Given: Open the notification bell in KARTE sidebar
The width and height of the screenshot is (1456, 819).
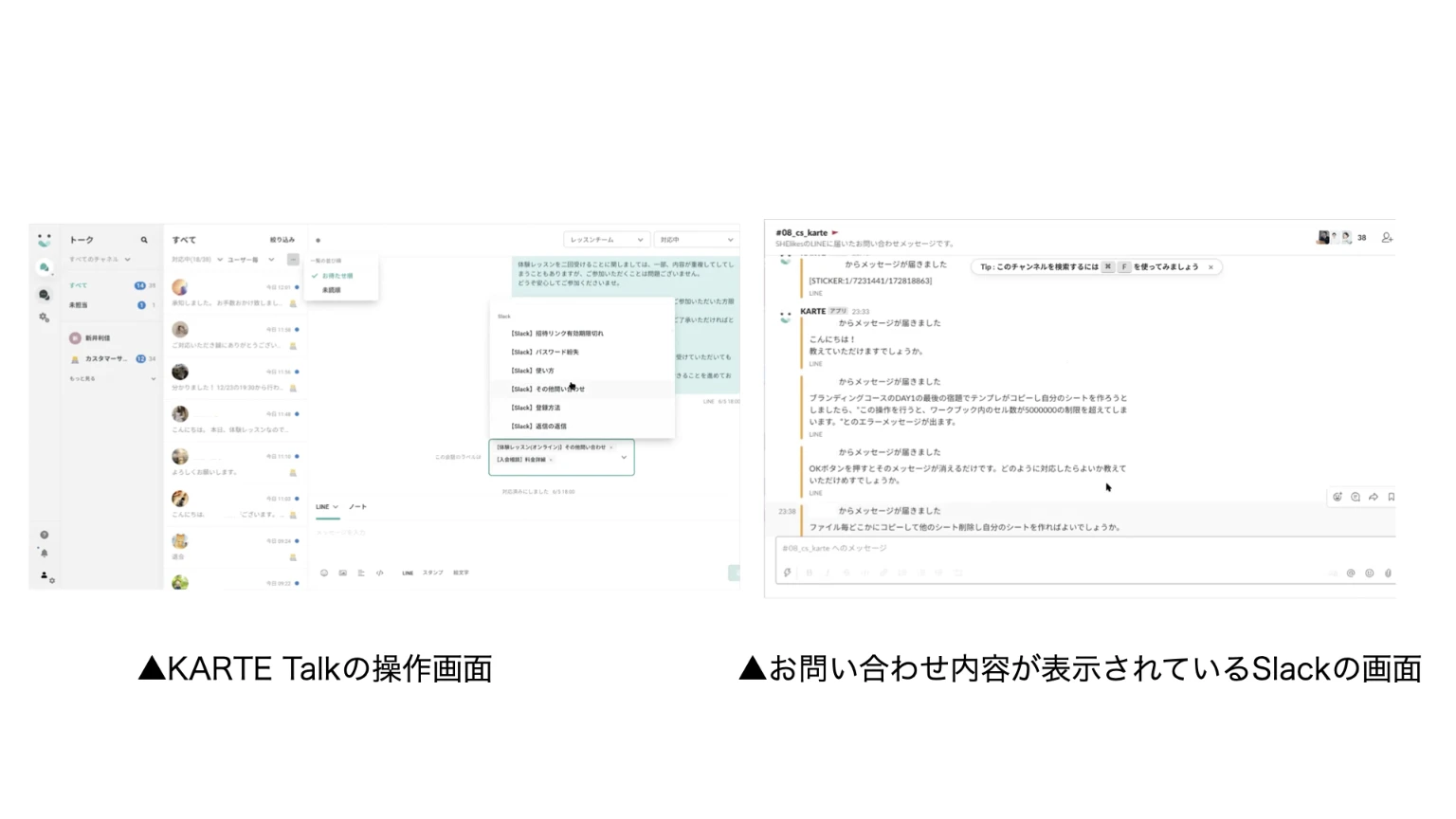Looking at the screenshot, I should pos(44,553).
